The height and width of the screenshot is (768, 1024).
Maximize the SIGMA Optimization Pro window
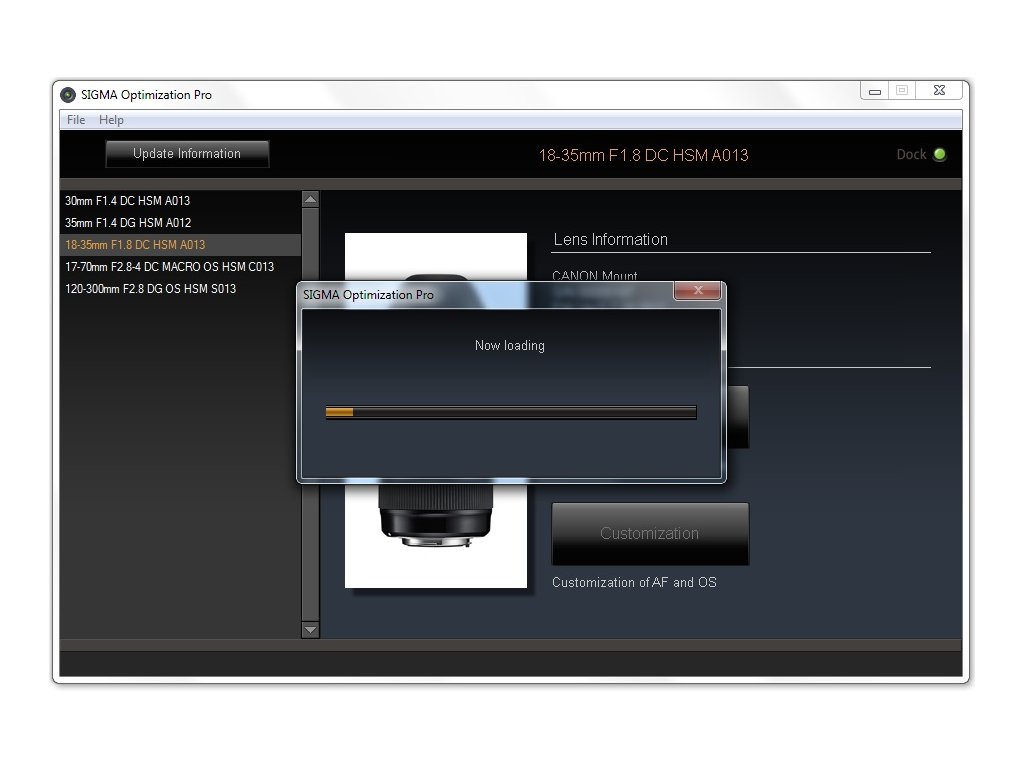[902, 91]
